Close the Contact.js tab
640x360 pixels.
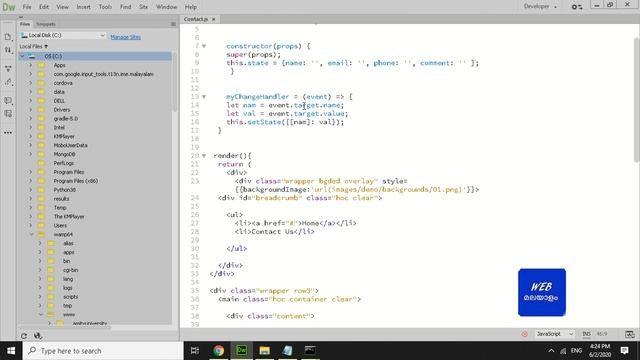[x=213, y=19]
